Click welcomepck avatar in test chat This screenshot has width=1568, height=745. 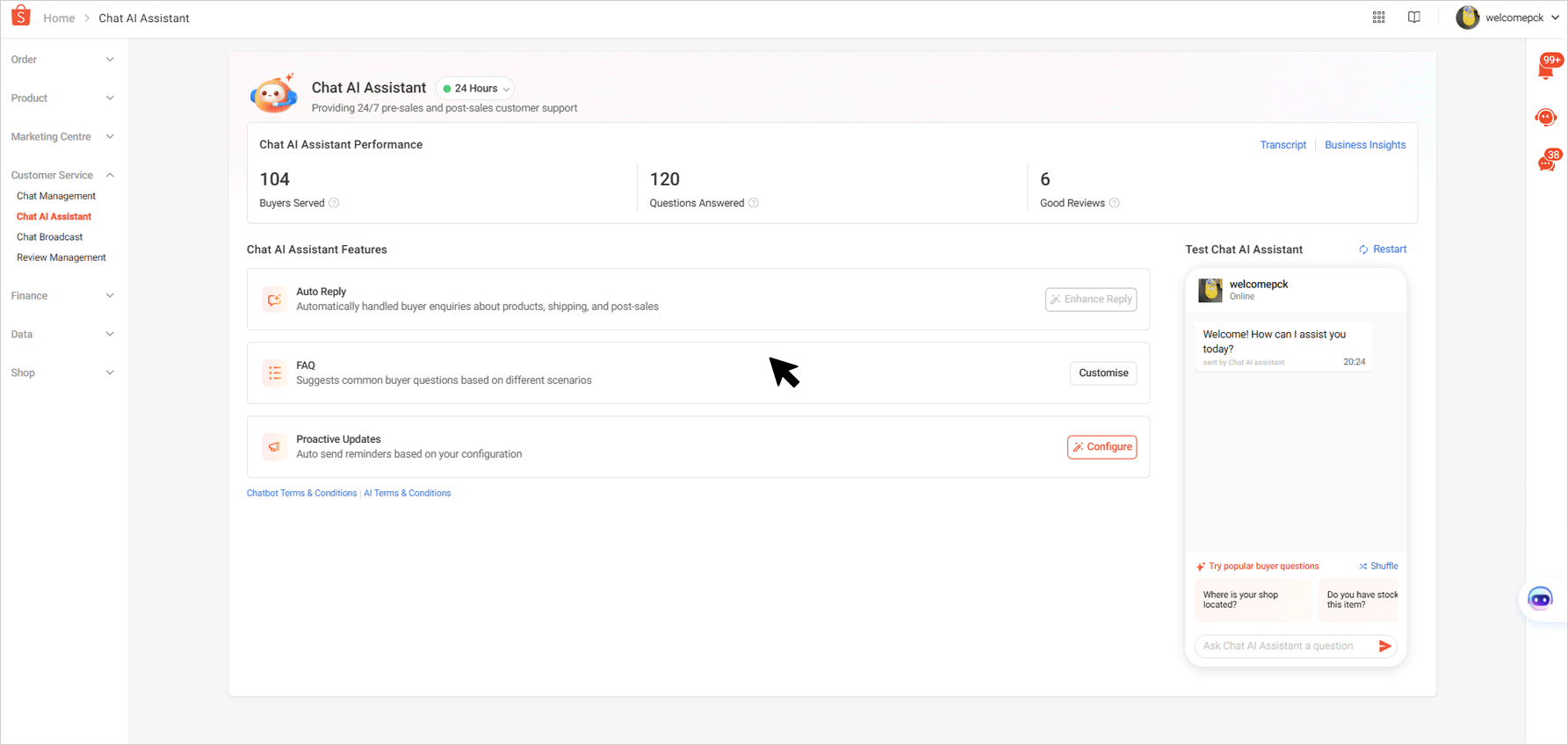click(x=1210, y=290)
